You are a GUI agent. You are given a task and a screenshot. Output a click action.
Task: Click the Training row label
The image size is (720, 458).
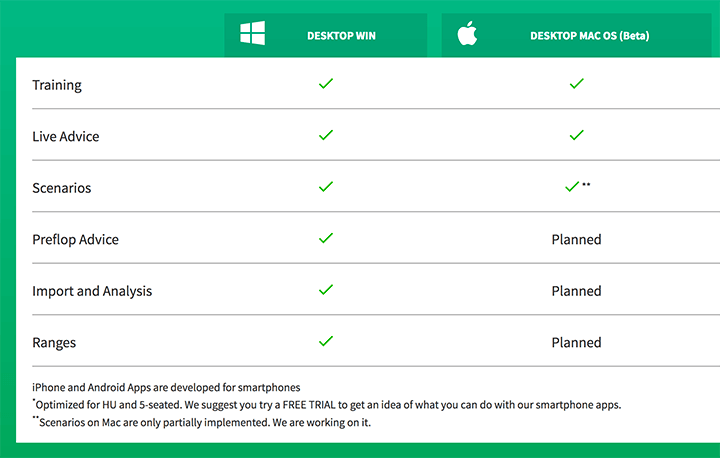57,85
